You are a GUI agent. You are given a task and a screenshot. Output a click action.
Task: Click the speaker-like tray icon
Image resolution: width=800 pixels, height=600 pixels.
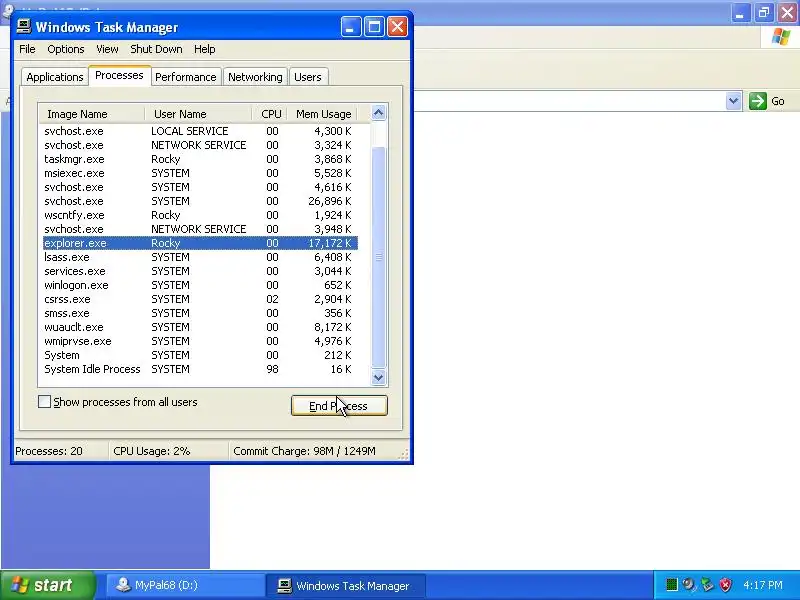pos(689,585)
